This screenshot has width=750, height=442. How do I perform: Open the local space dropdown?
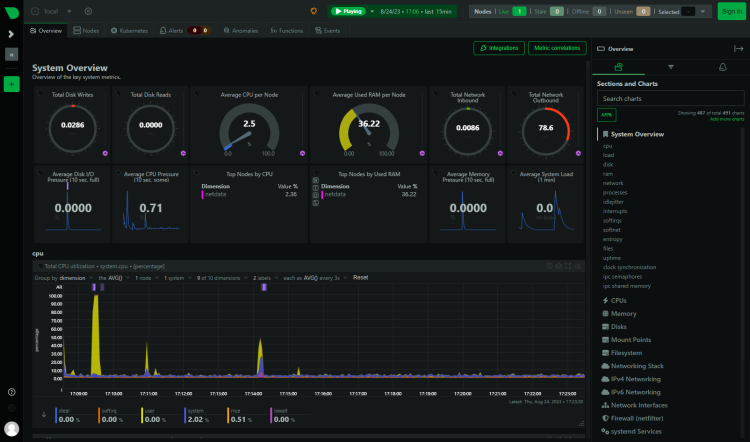tap(51, 11)
